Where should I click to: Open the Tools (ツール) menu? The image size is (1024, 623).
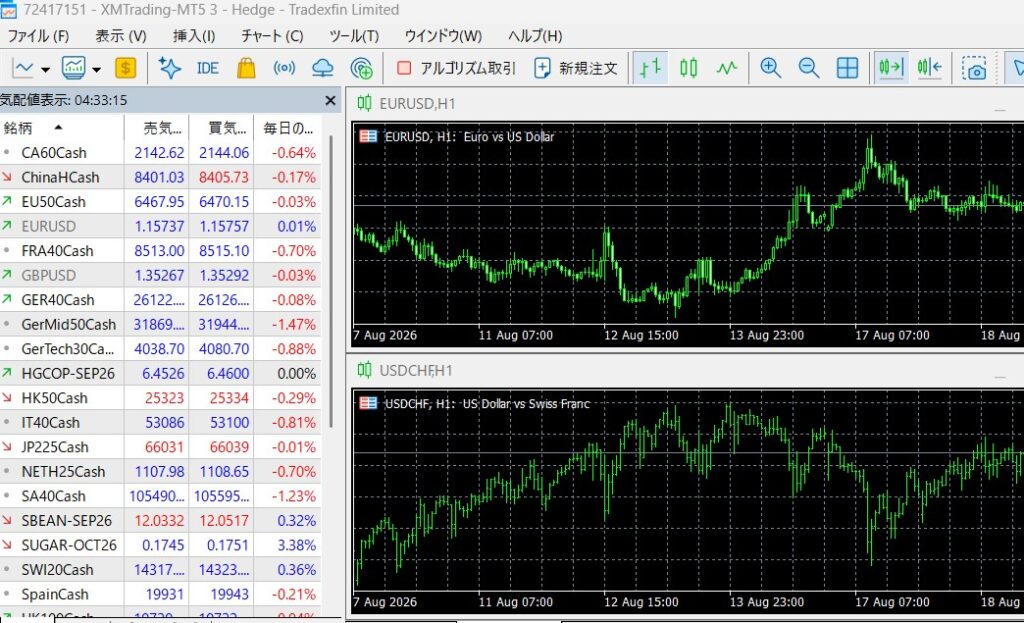354,36
